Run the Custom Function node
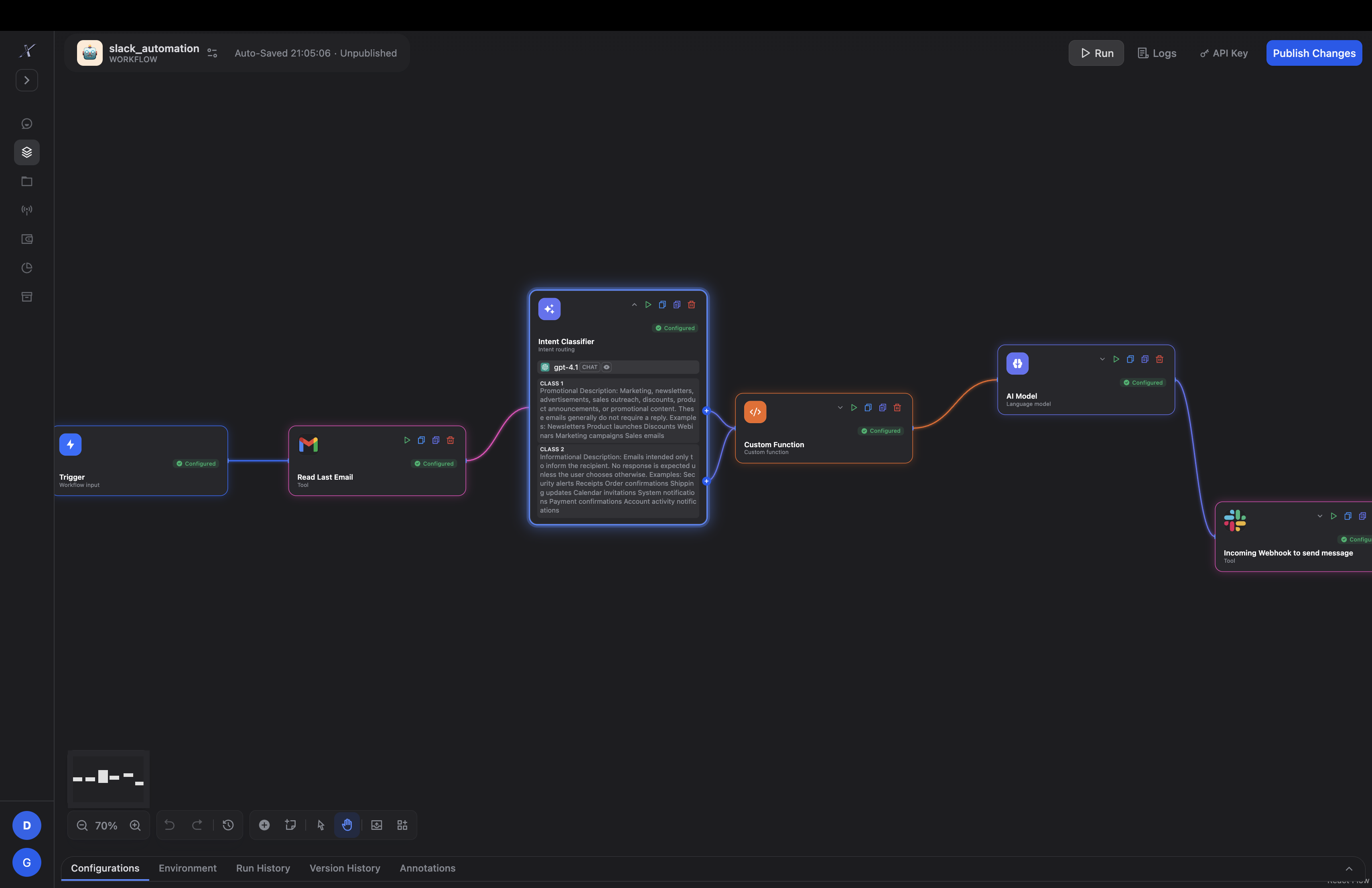Screen dimensions: 1372x888 [854, 408]
